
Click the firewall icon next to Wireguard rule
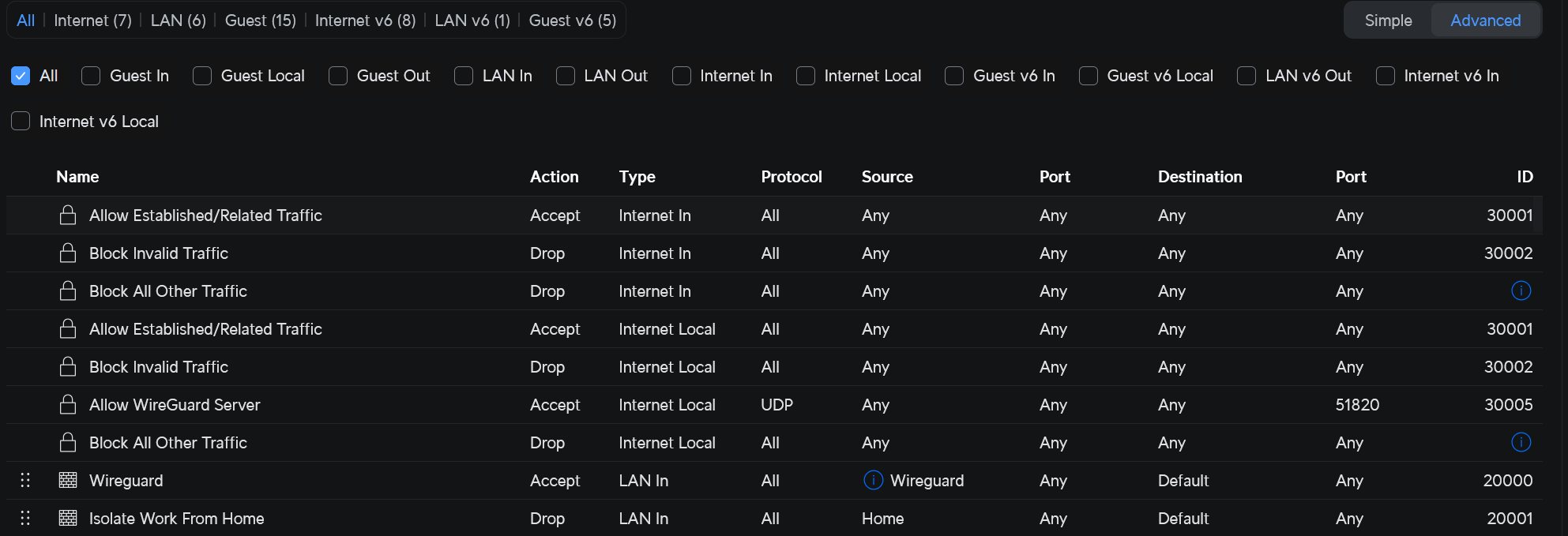pyautogui.click(x=68, y=480)
